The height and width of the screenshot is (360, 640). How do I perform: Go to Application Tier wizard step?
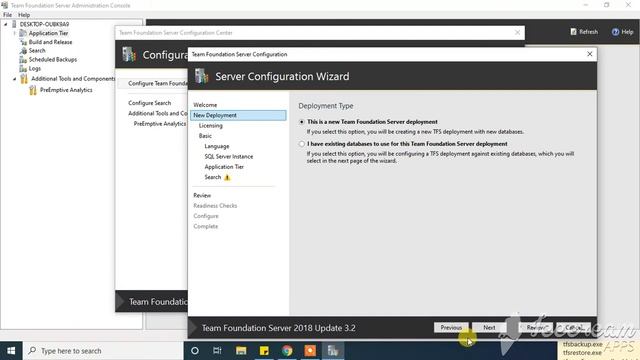coord(224,167)
